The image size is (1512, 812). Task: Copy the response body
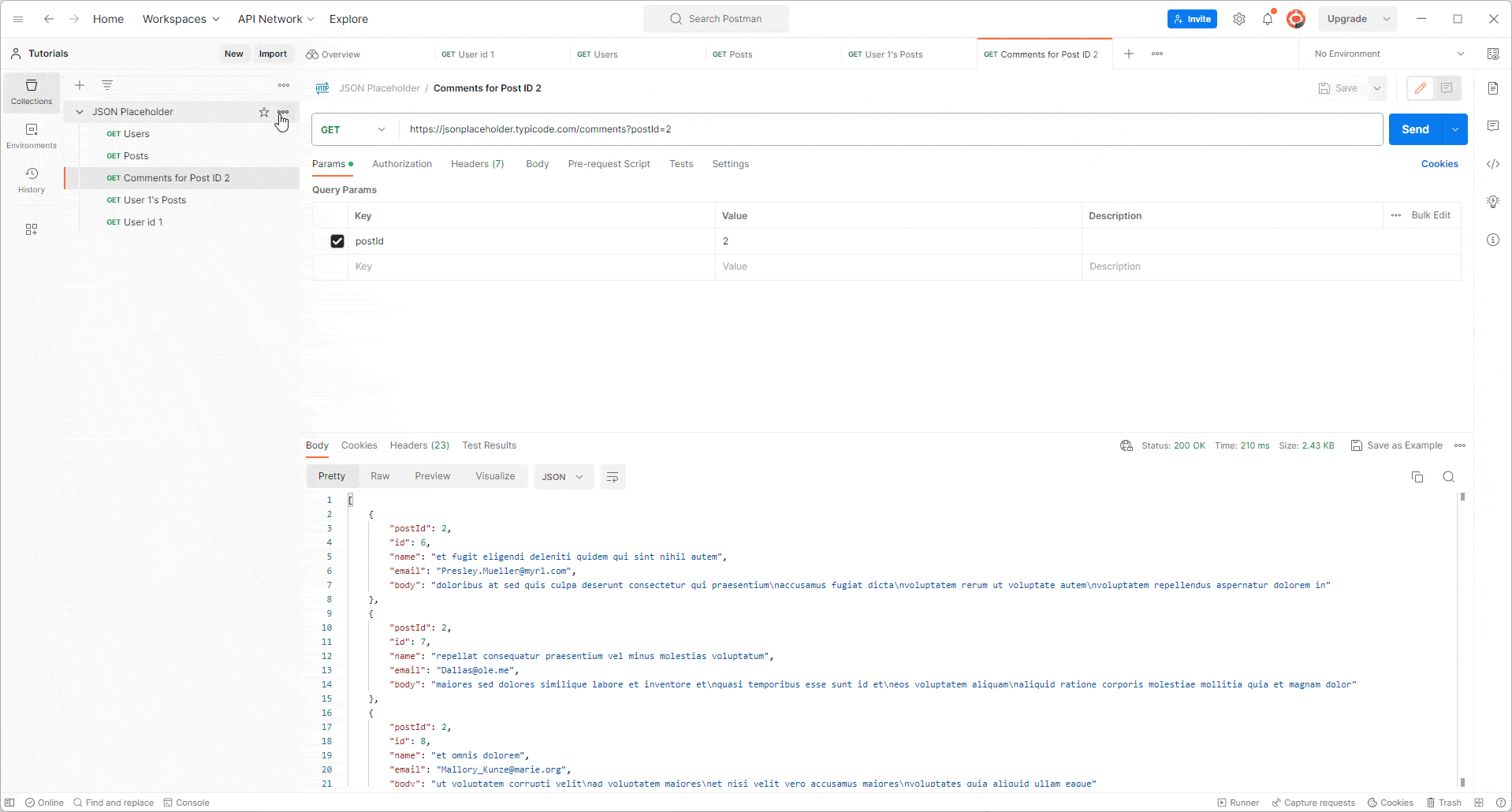coord(1417,477)
